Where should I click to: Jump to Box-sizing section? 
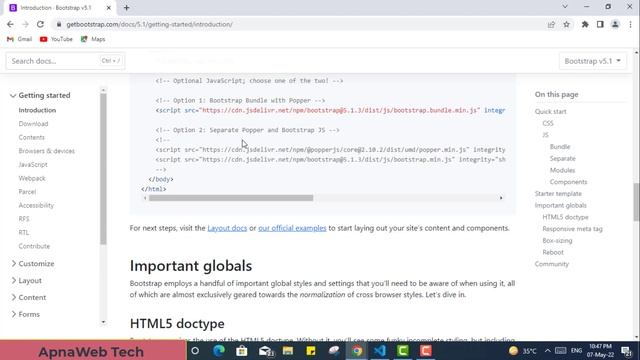tap(557, 241)
